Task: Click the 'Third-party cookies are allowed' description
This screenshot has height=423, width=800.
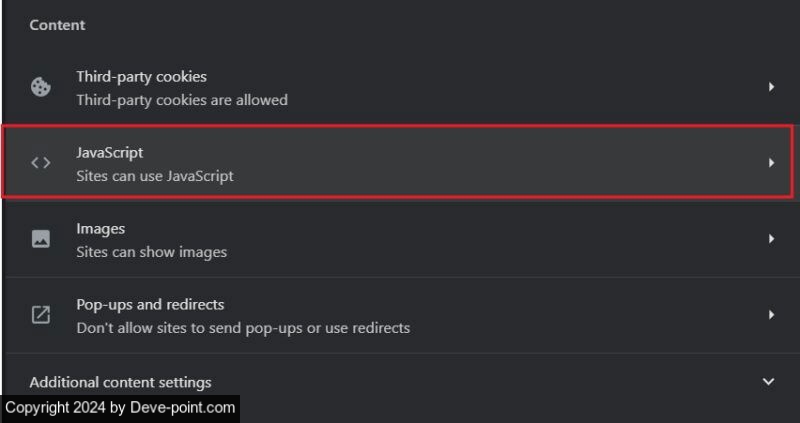Action: click(x=182, y=100)
